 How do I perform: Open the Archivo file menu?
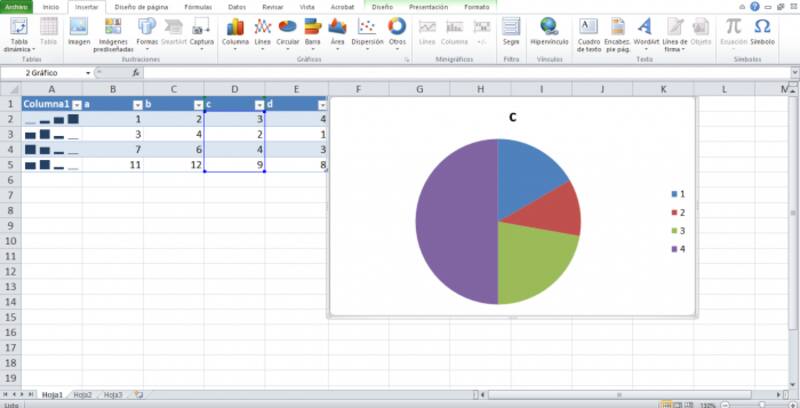click(x=16, y=6)
